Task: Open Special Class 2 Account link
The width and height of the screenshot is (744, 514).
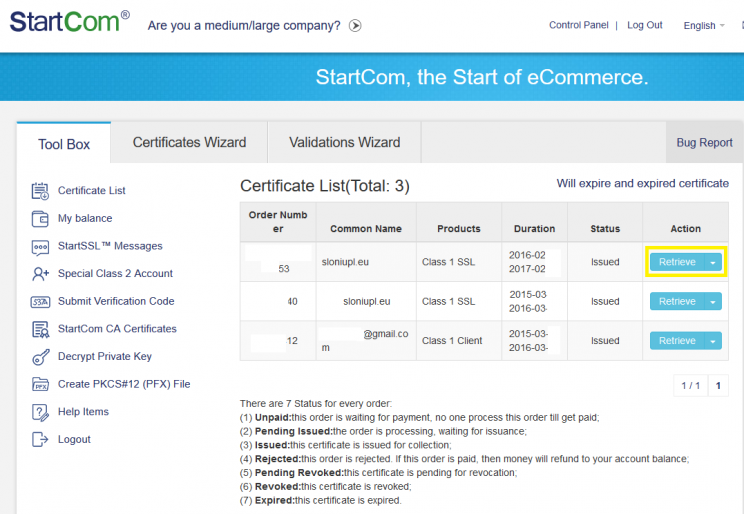Action: [115, 273]
